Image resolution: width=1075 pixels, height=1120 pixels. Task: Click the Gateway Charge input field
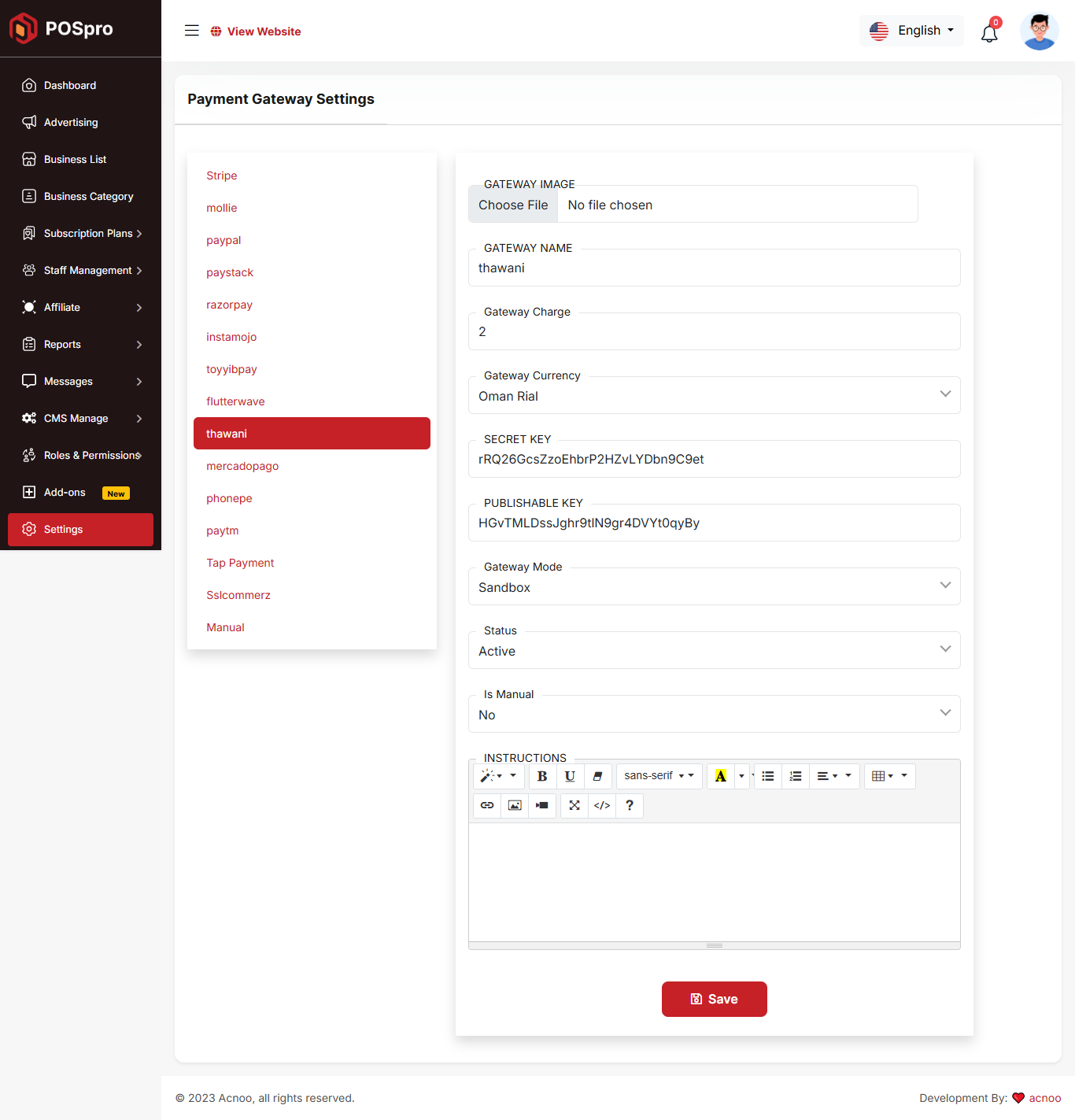(714, 331)
